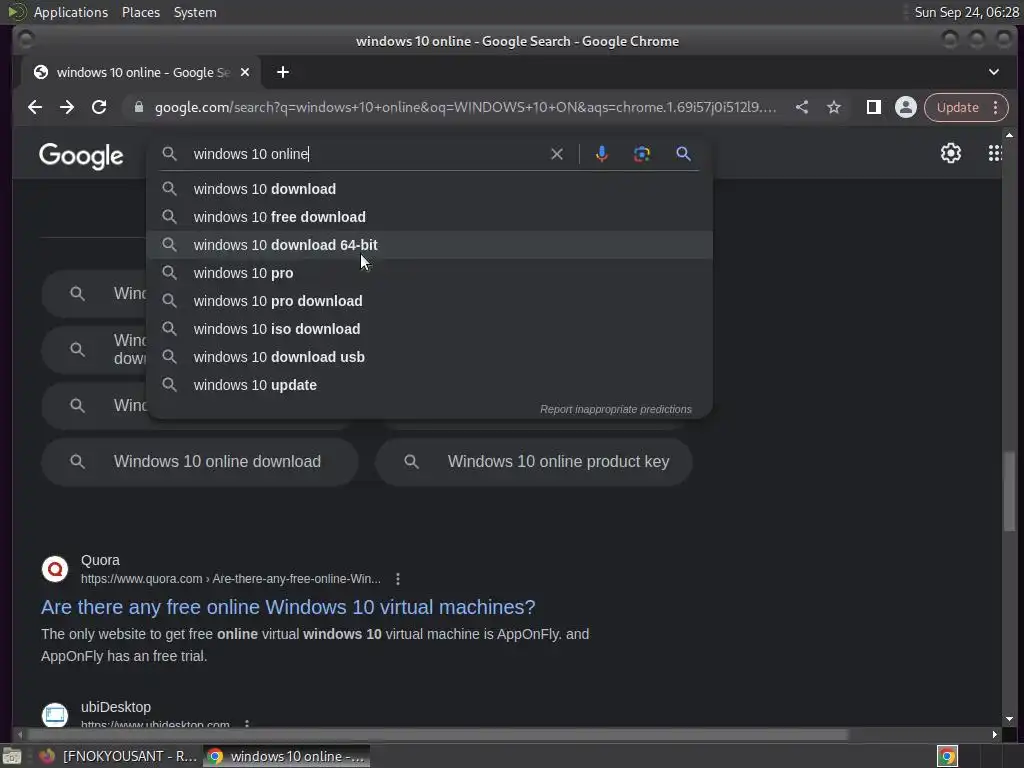Go forward using the browser forward arrow
1024x768 pixels.
tap(67, 107)
